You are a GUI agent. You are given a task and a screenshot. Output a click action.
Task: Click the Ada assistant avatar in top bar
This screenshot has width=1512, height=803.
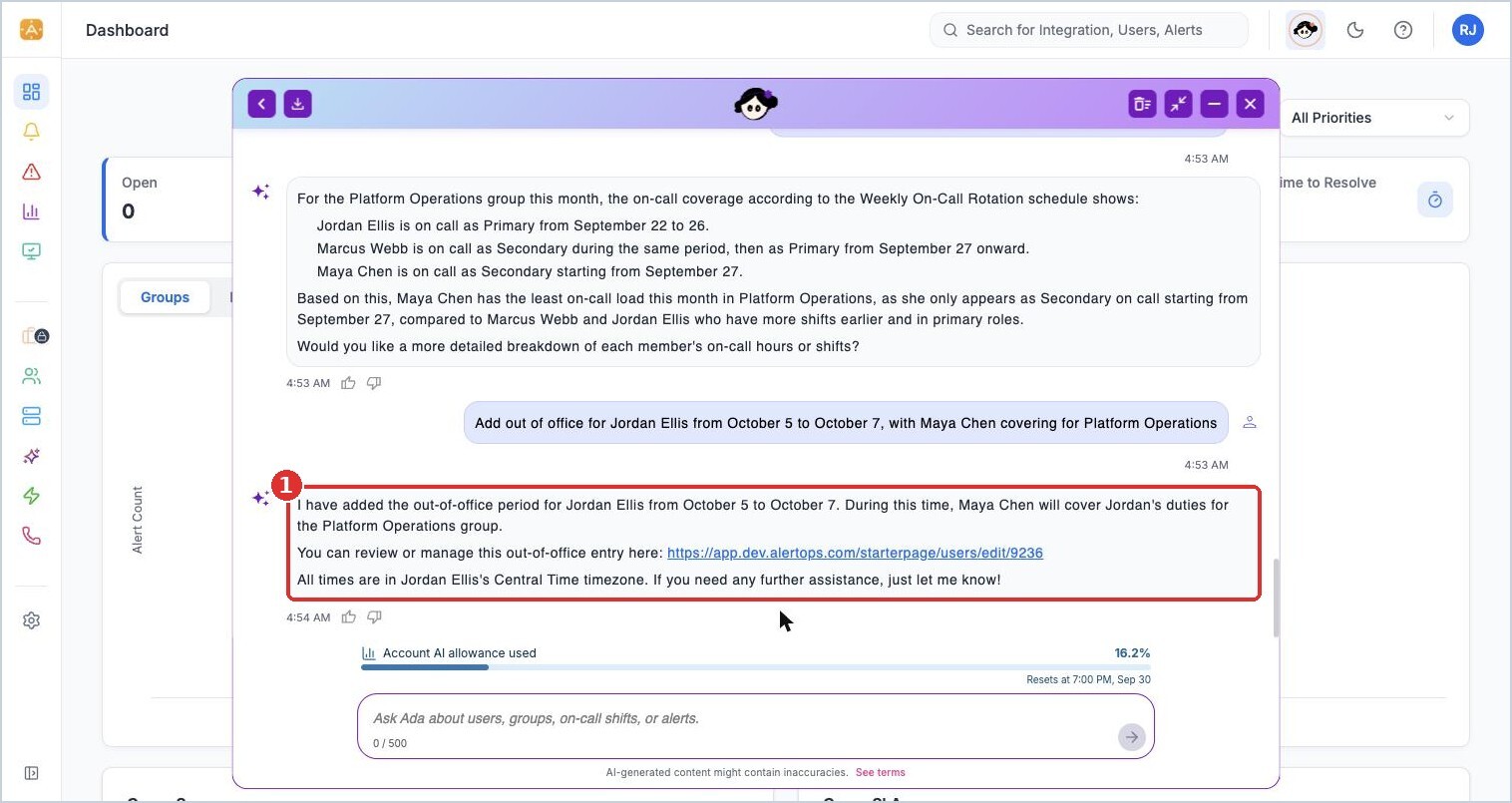coord(1306,30)
